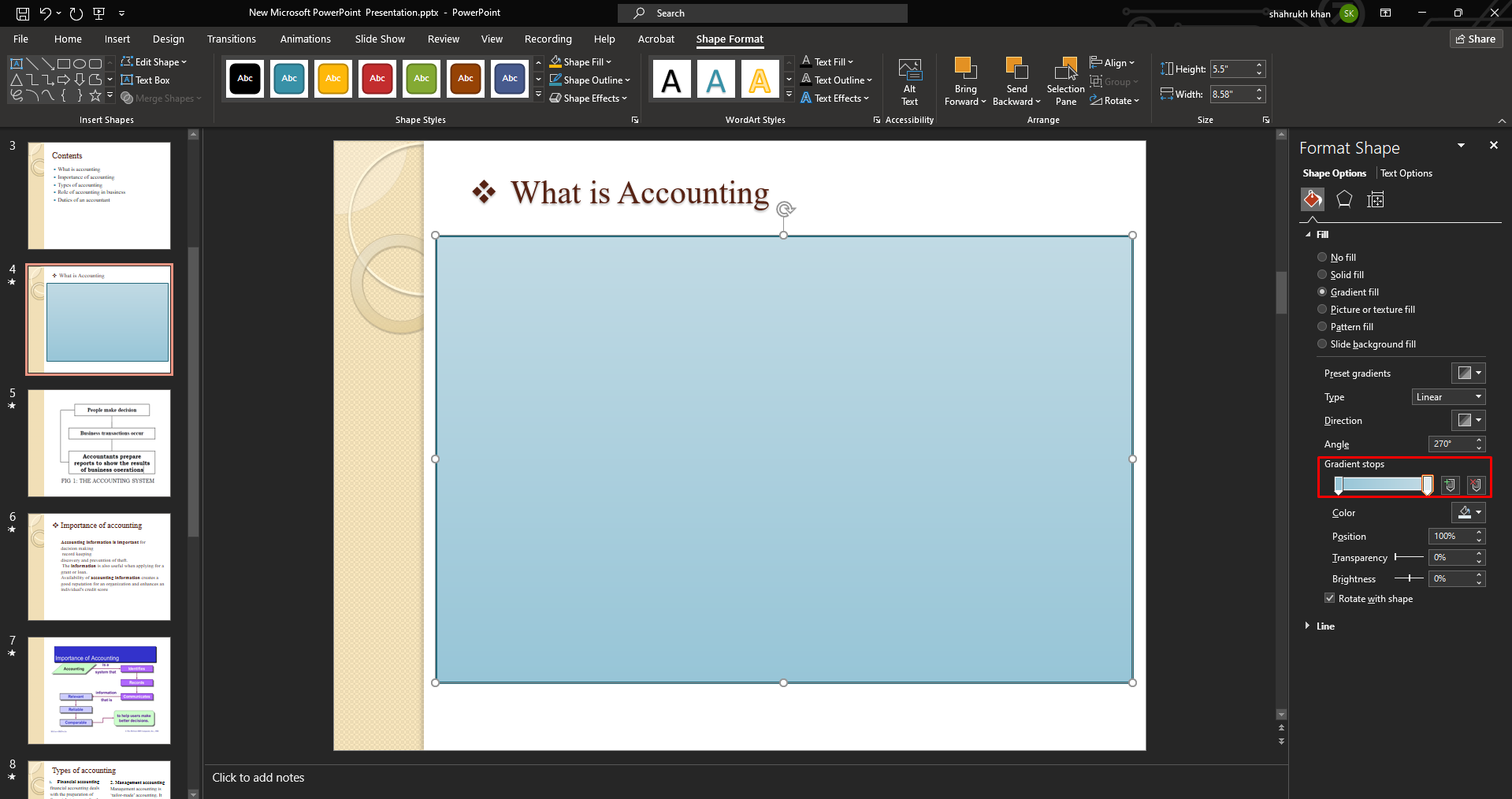Switch to Text Options in Format Shape
Viewport: 1512px width, 799px height.
[1406, 173]
